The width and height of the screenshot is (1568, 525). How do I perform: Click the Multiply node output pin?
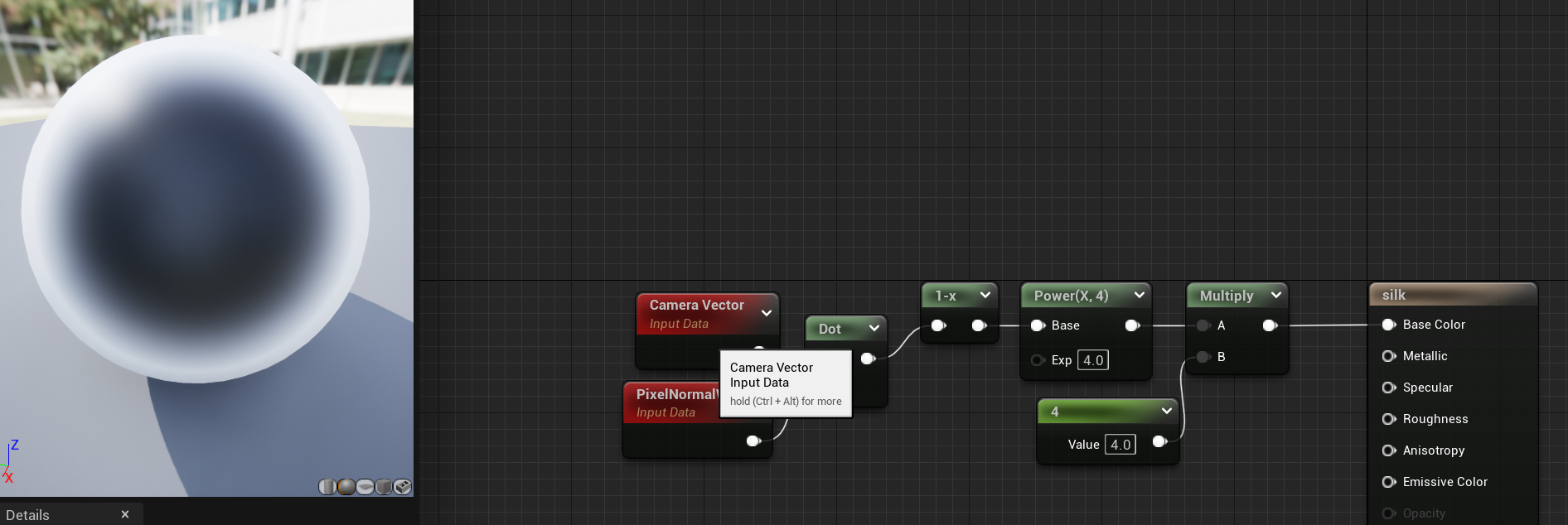pos(1270,325)
